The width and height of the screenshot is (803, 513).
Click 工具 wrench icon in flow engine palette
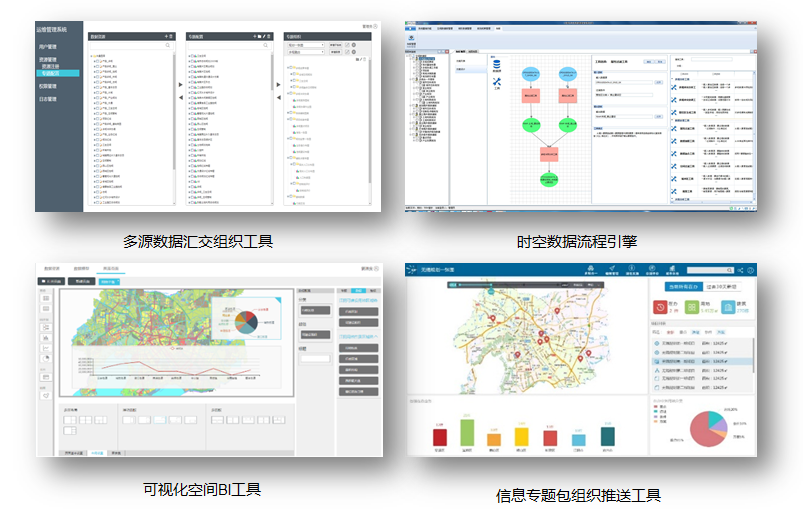[x=496, y=82]
